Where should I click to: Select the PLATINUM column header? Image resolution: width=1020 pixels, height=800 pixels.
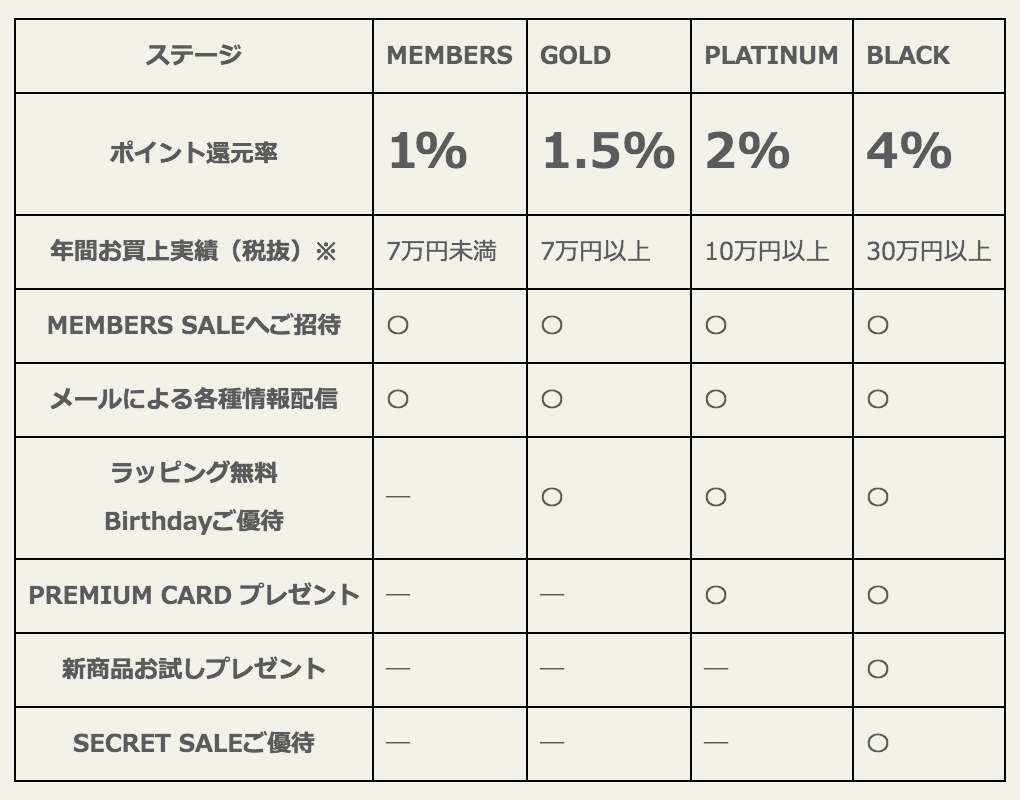coord(772,55)
